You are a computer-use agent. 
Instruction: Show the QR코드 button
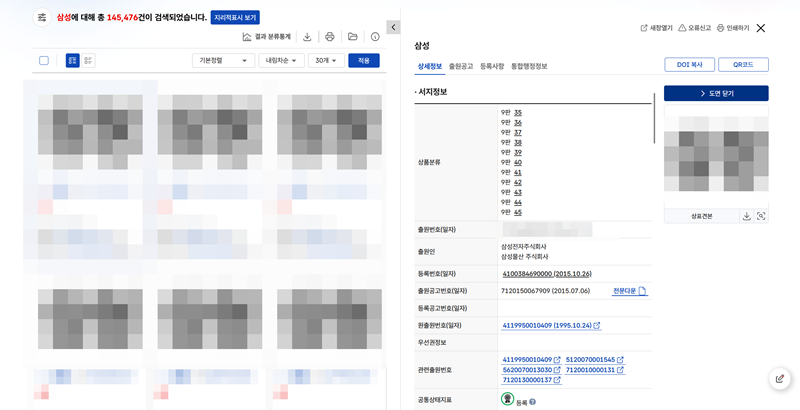743,65
